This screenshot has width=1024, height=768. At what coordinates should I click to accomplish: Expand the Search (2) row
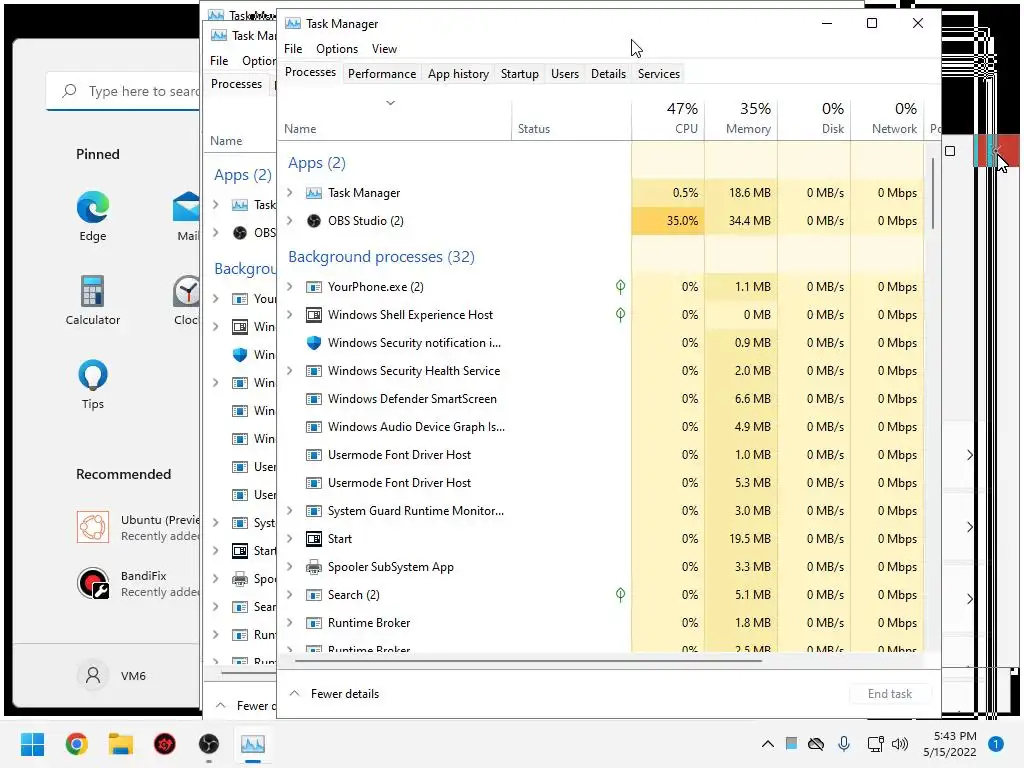pyautogui.click(x=290, y=595)
